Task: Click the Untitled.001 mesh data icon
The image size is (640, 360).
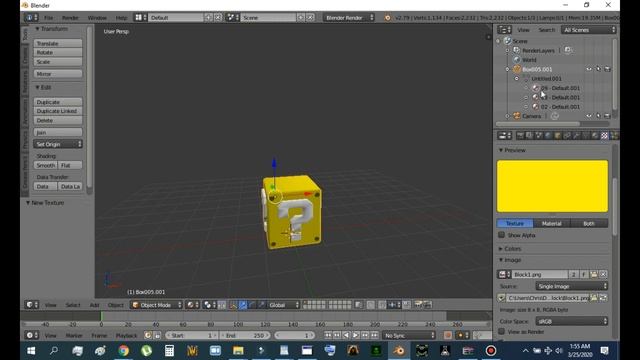Action: pos(526,78)
